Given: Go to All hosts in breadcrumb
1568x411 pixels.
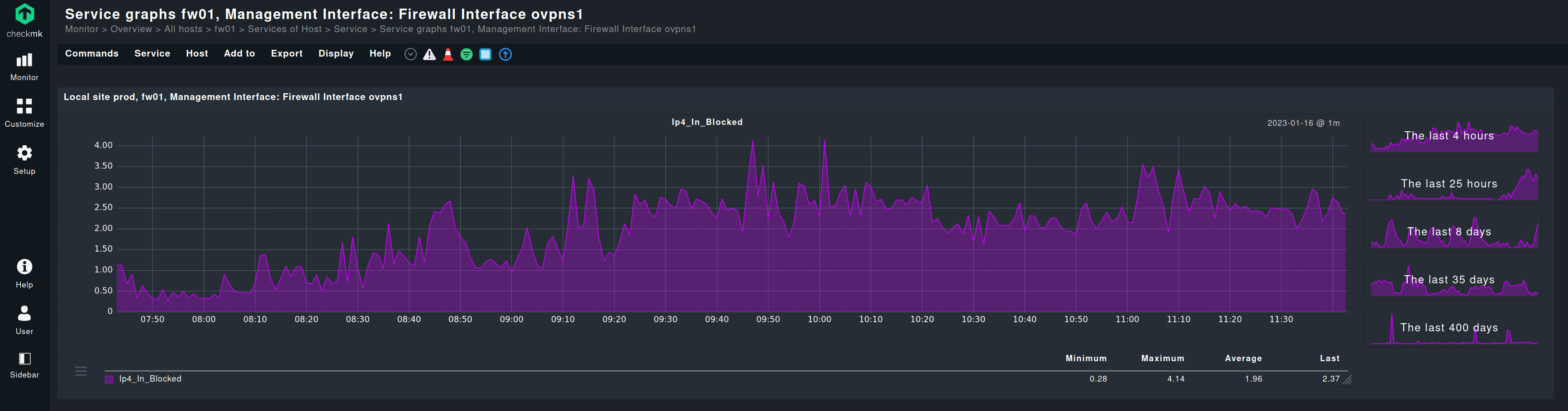Looking at the screenshot, I should pyautogui.click(x=183, y=29).
